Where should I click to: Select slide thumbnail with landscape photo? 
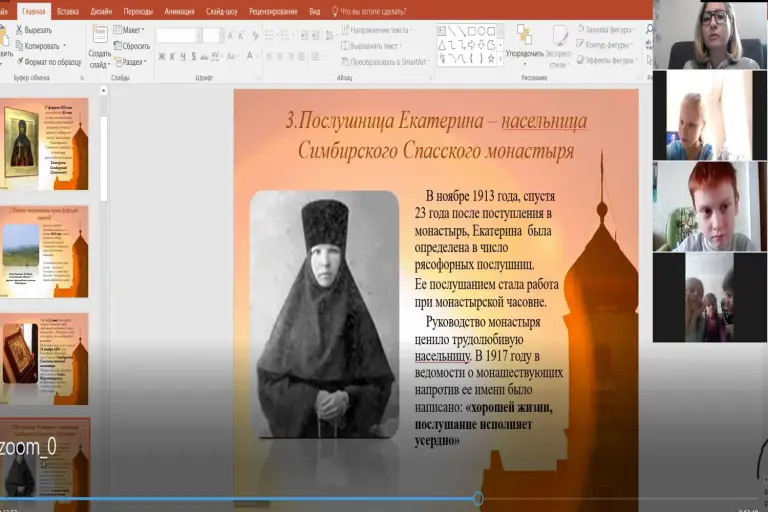pos(45,251)
